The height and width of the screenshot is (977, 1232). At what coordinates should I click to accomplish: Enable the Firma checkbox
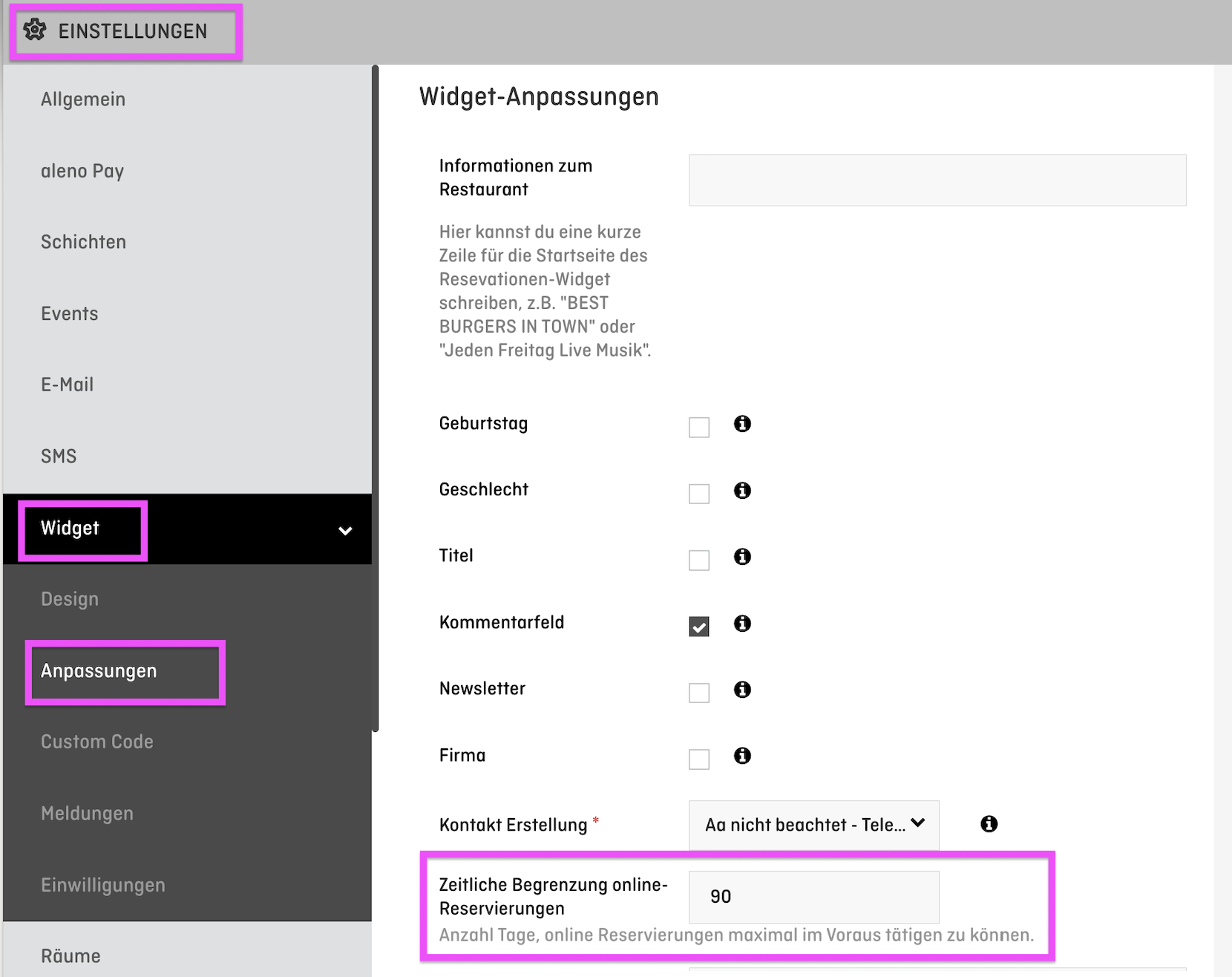[698, 759]
